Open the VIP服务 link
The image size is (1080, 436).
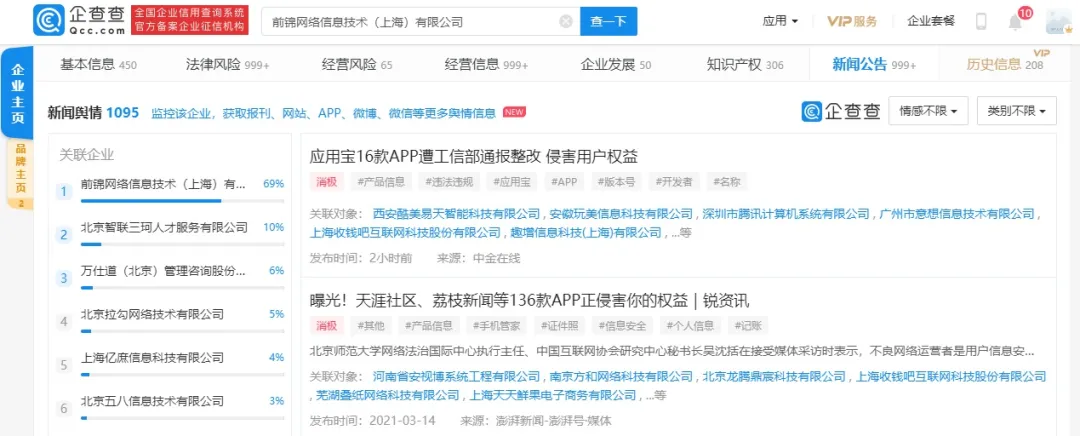(x=852, y=21)
